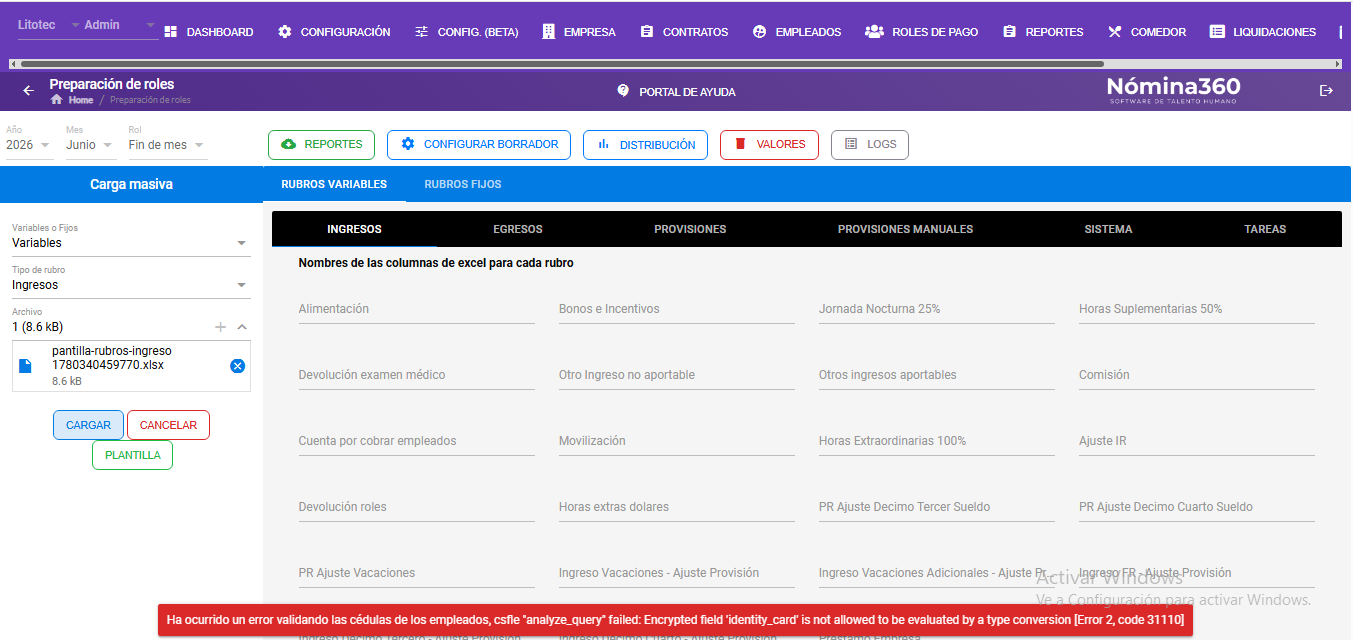This screenshot has height=640, width=1353.
Task: Click the CANCELAR button
Action: [168, 425]
